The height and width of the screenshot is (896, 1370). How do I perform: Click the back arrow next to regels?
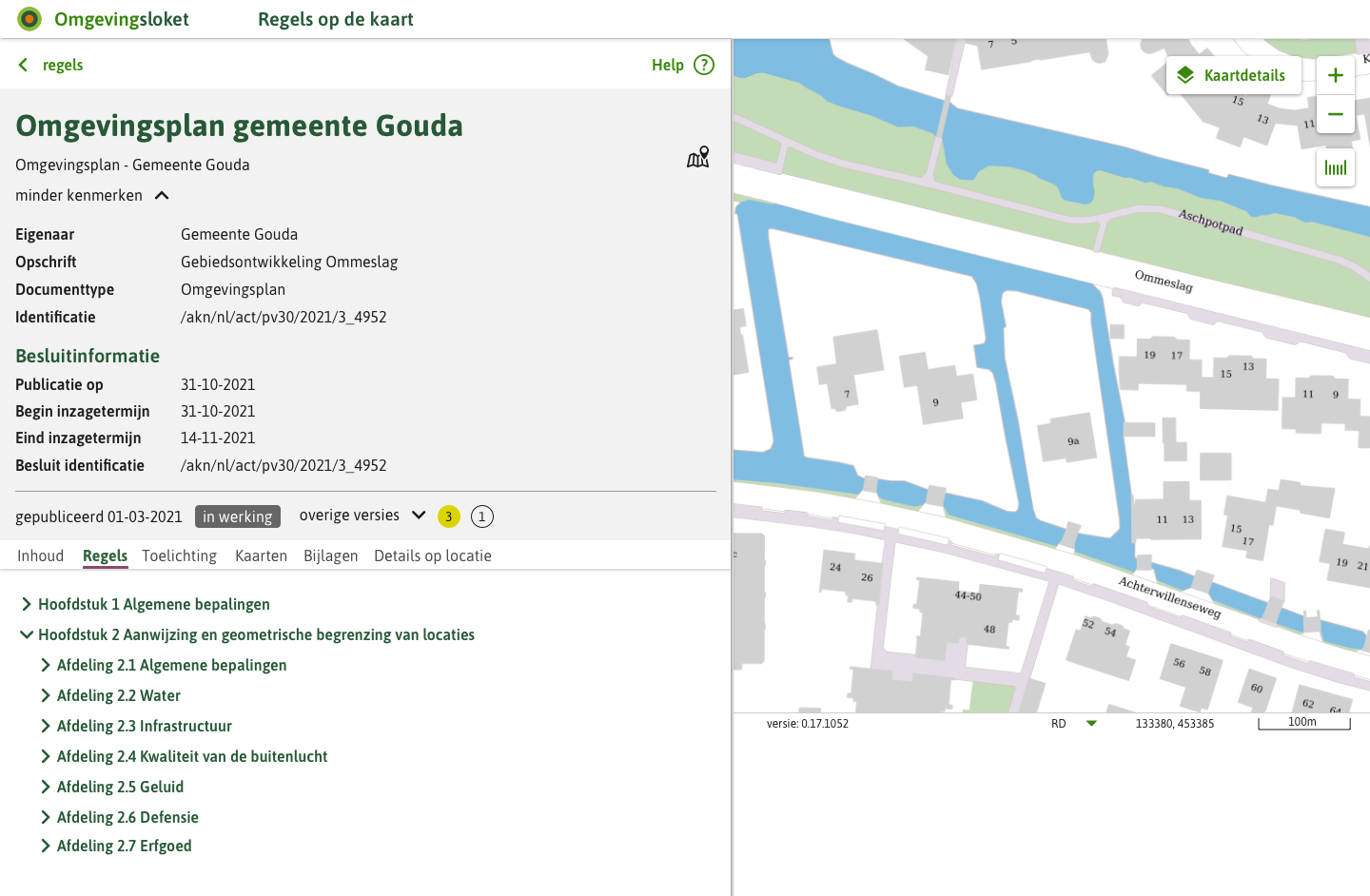[x=23, y=65]
